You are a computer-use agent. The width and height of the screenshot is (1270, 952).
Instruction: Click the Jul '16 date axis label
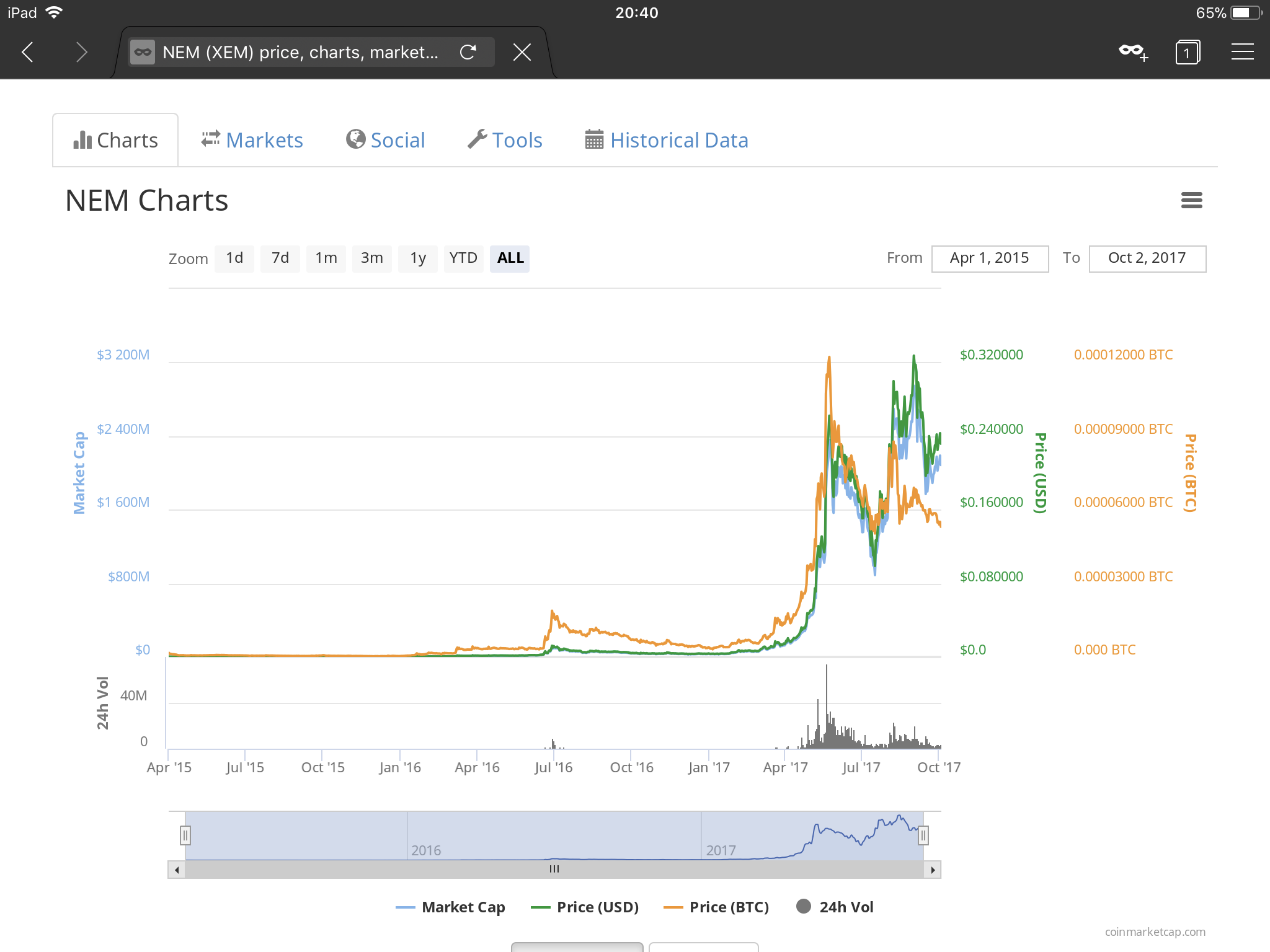pyautogui.click(x=553, y=767)
